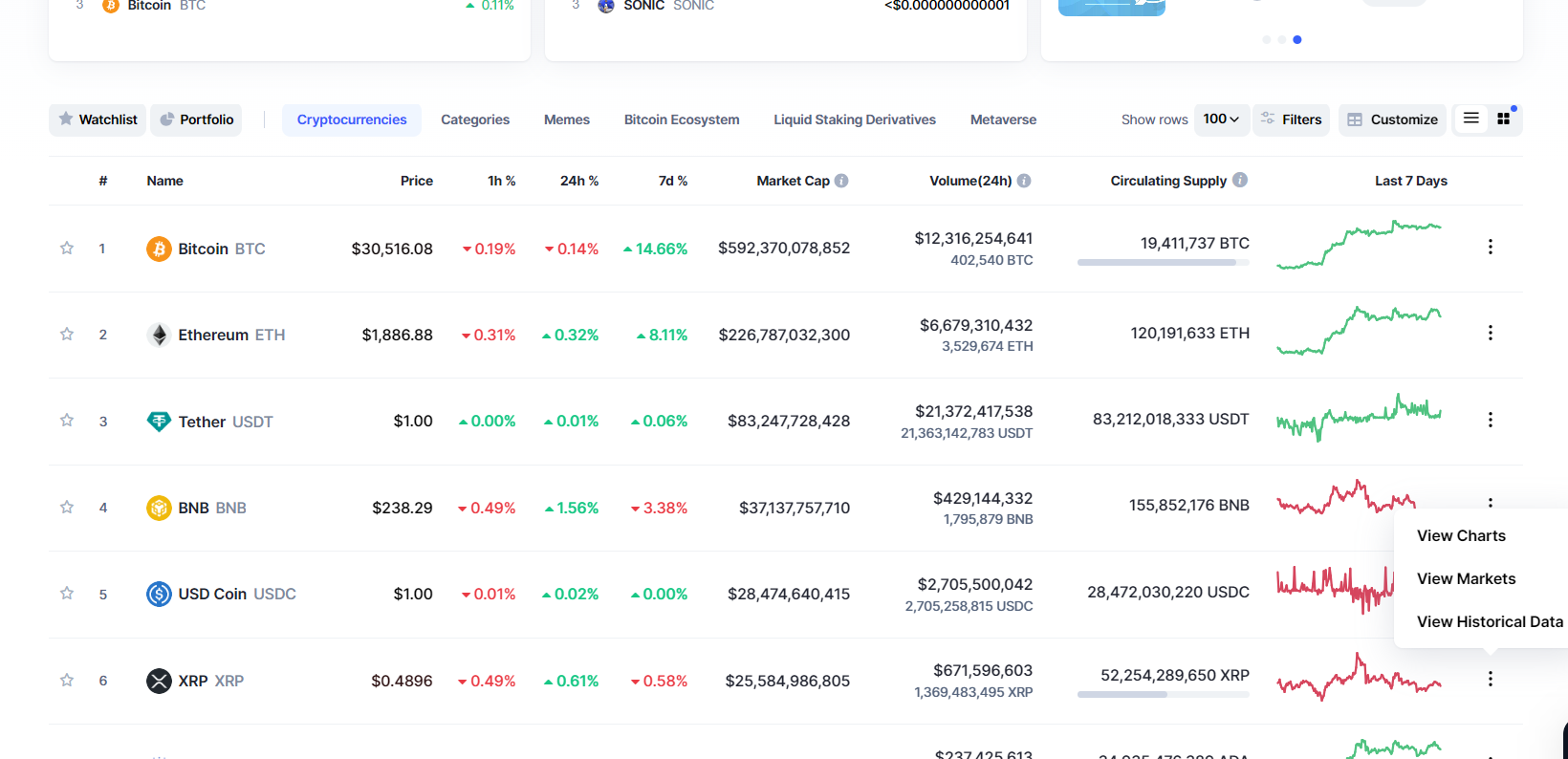This screenshot has height=759, width=1568.
Task: Open the Market Cap info tooltip icon
Action: coord(841,181)
